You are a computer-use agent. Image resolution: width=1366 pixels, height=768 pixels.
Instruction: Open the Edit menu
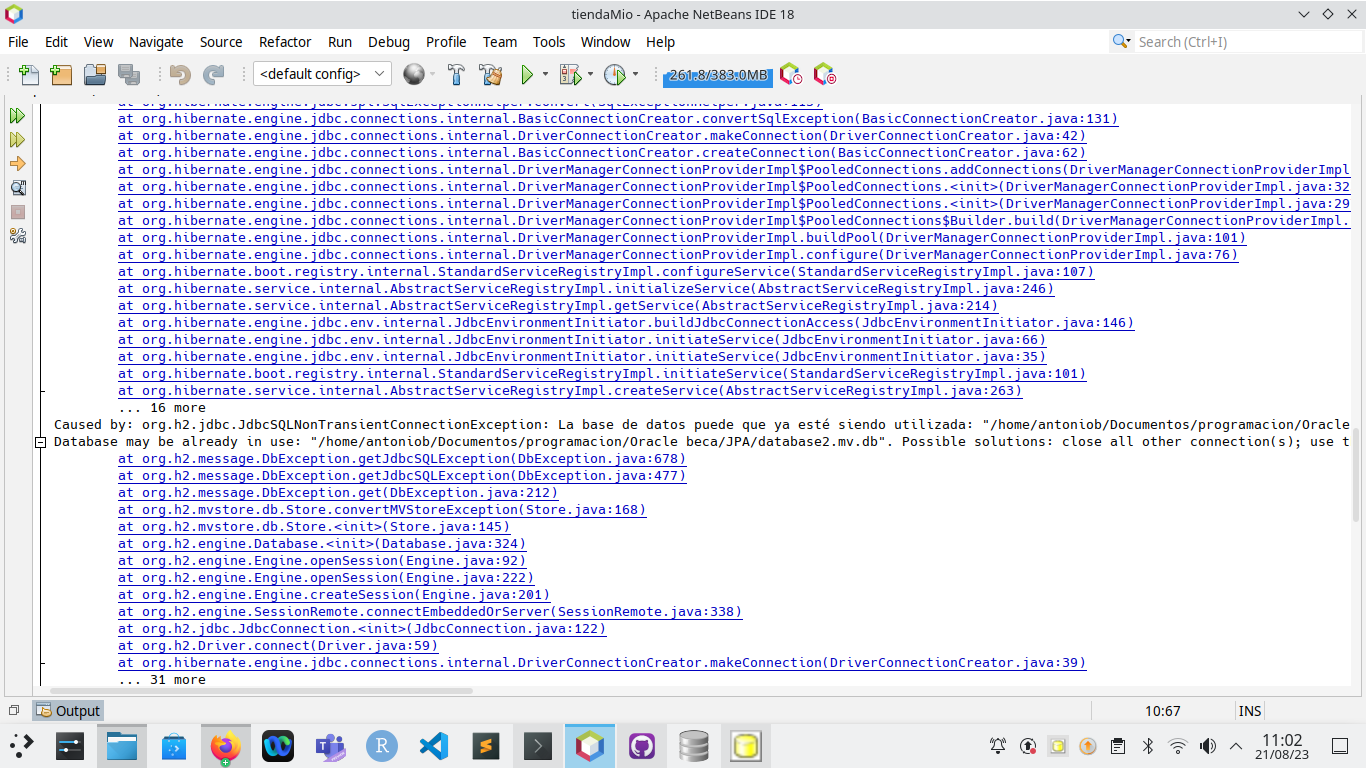pos(56,42)
